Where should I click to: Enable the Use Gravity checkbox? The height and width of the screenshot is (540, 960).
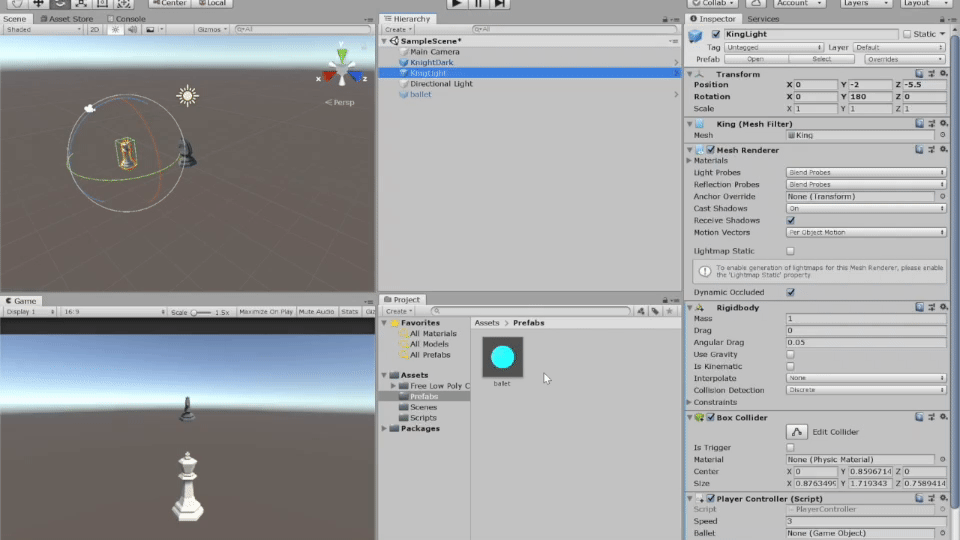coord(791,354)
